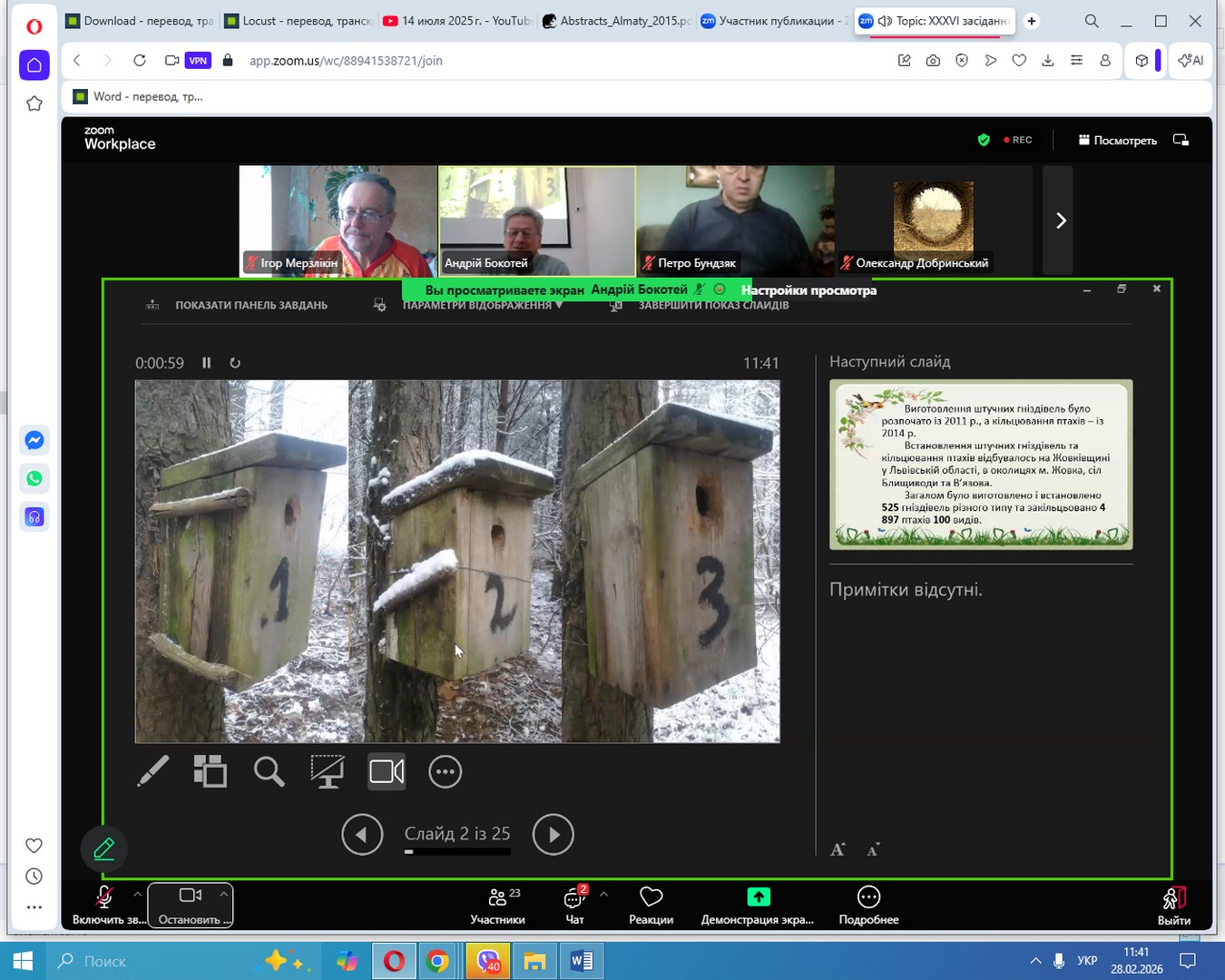Viewport: 1225px width, 980px height.
Task: Click the black out slideshow screen icon
Action: coord(327,771)
